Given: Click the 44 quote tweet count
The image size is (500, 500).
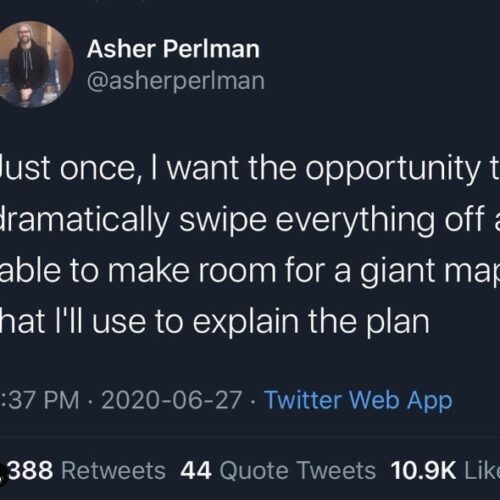Looking at the screenshot, I should click(x=196, y=470).
